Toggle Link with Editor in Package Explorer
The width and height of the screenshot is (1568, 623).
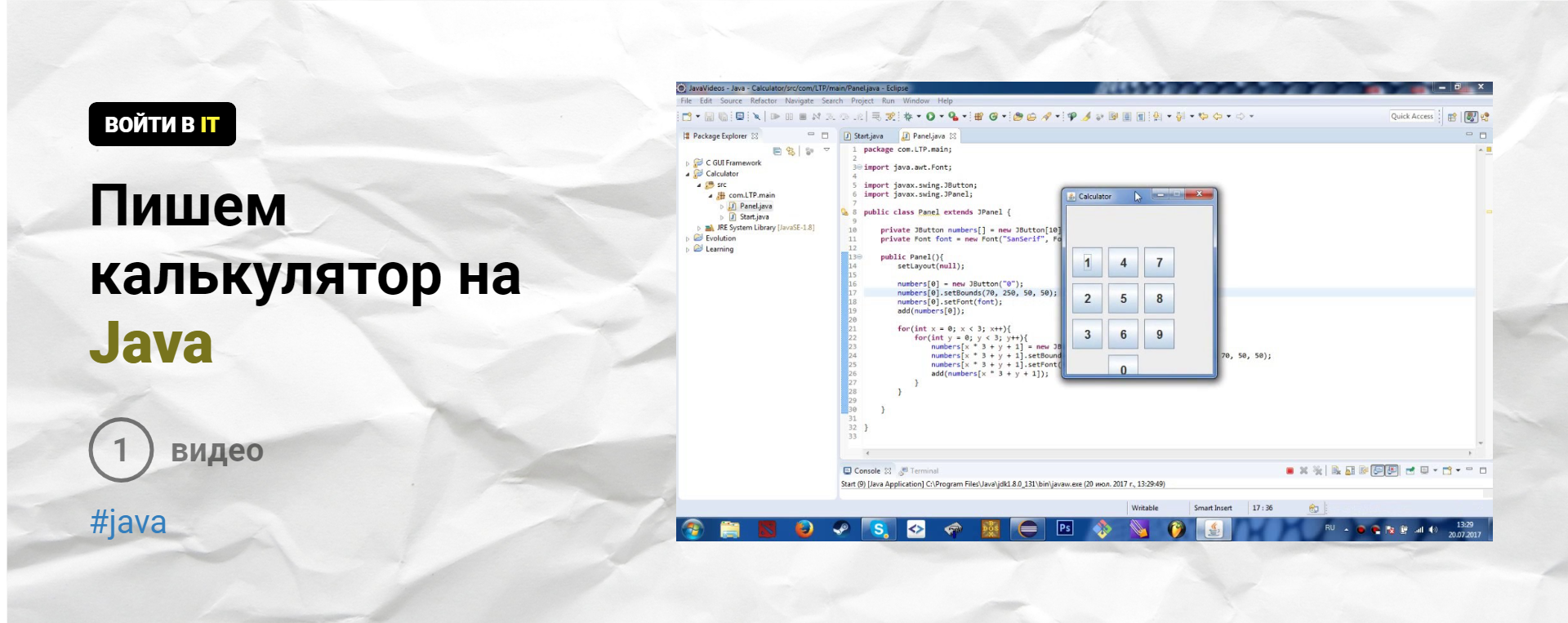pyautogui.click(x=791, y=151)
